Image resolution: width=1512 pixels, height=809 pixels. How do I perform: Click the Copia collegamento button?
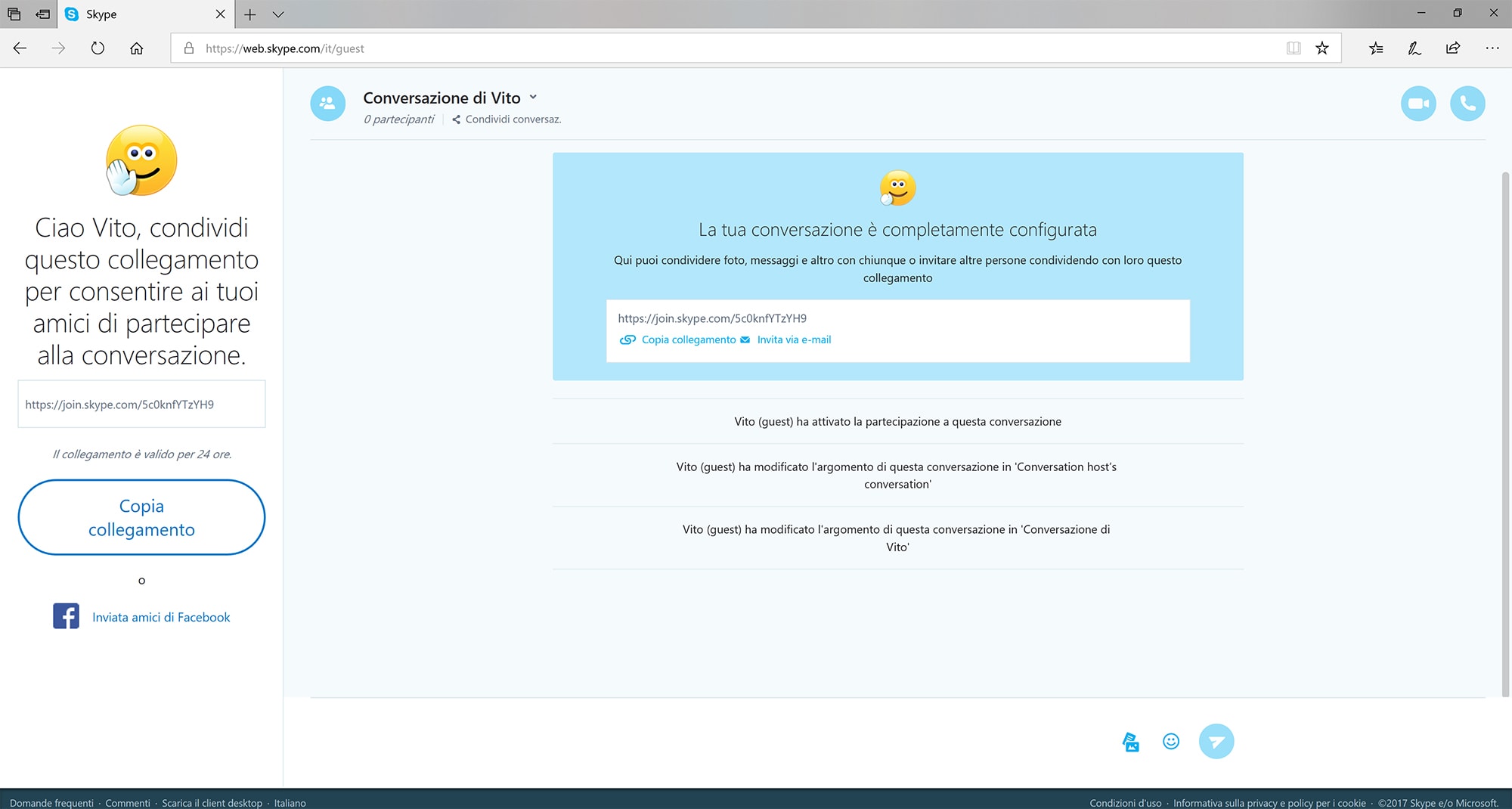coord(141,517)
